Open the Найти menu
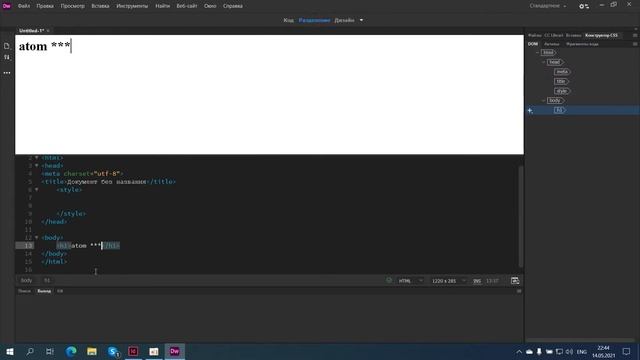640x360 pixels. [162, 6]
